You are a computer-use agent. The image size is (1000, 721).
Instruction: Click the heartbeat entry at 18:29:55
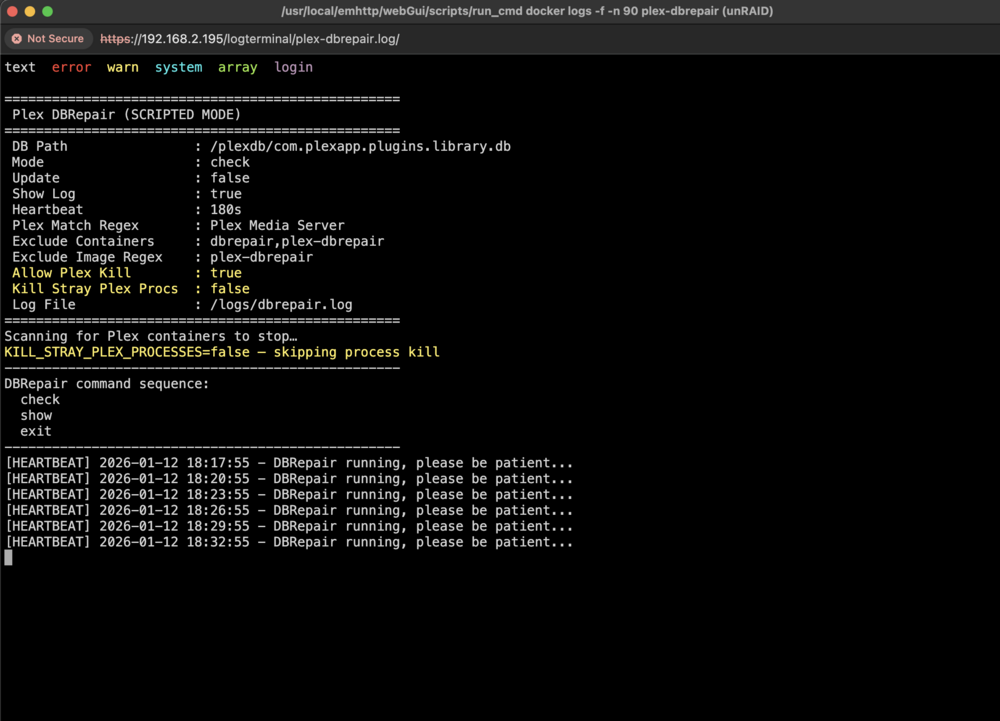point(289,527)
